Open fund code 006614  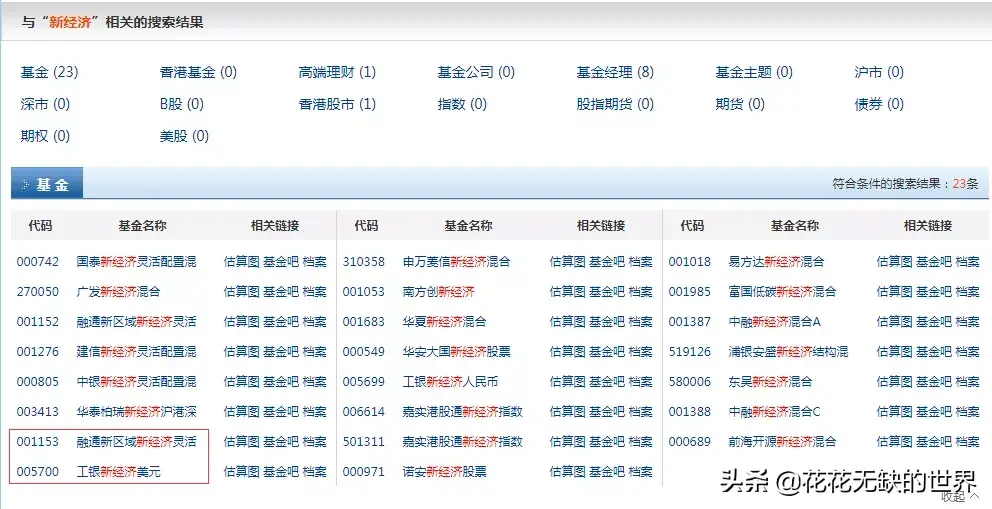(364, 411)
